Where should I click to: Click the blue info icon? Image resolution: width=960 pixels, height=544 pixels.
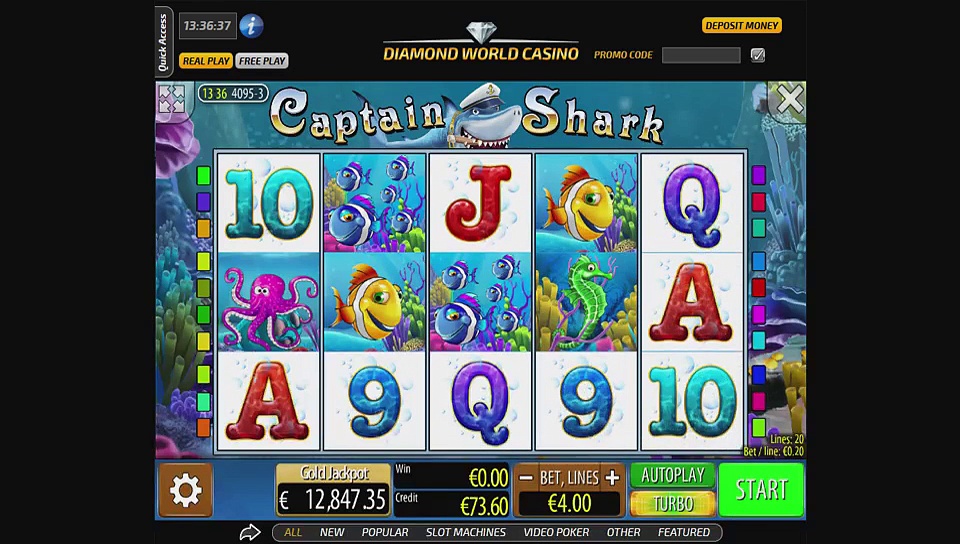[251, 26]
